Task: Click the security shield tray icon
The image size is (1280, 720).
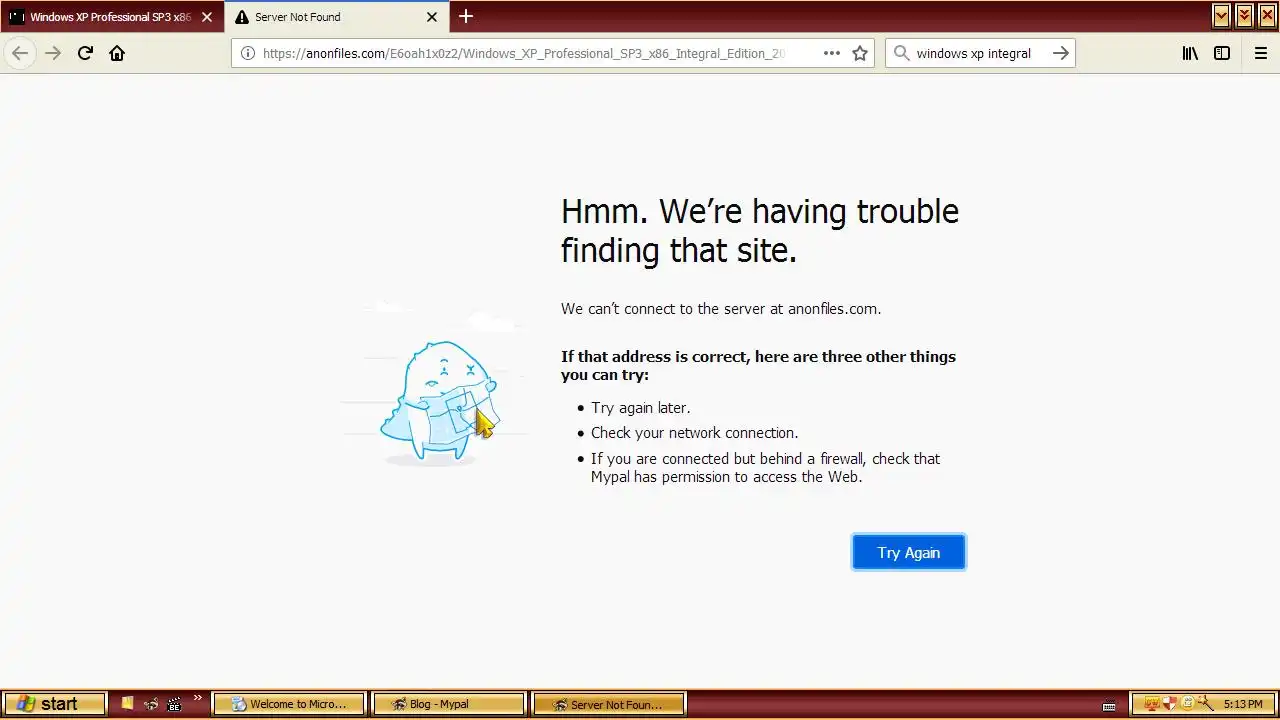Action: pyautogui.click(x=1168, y=704)
